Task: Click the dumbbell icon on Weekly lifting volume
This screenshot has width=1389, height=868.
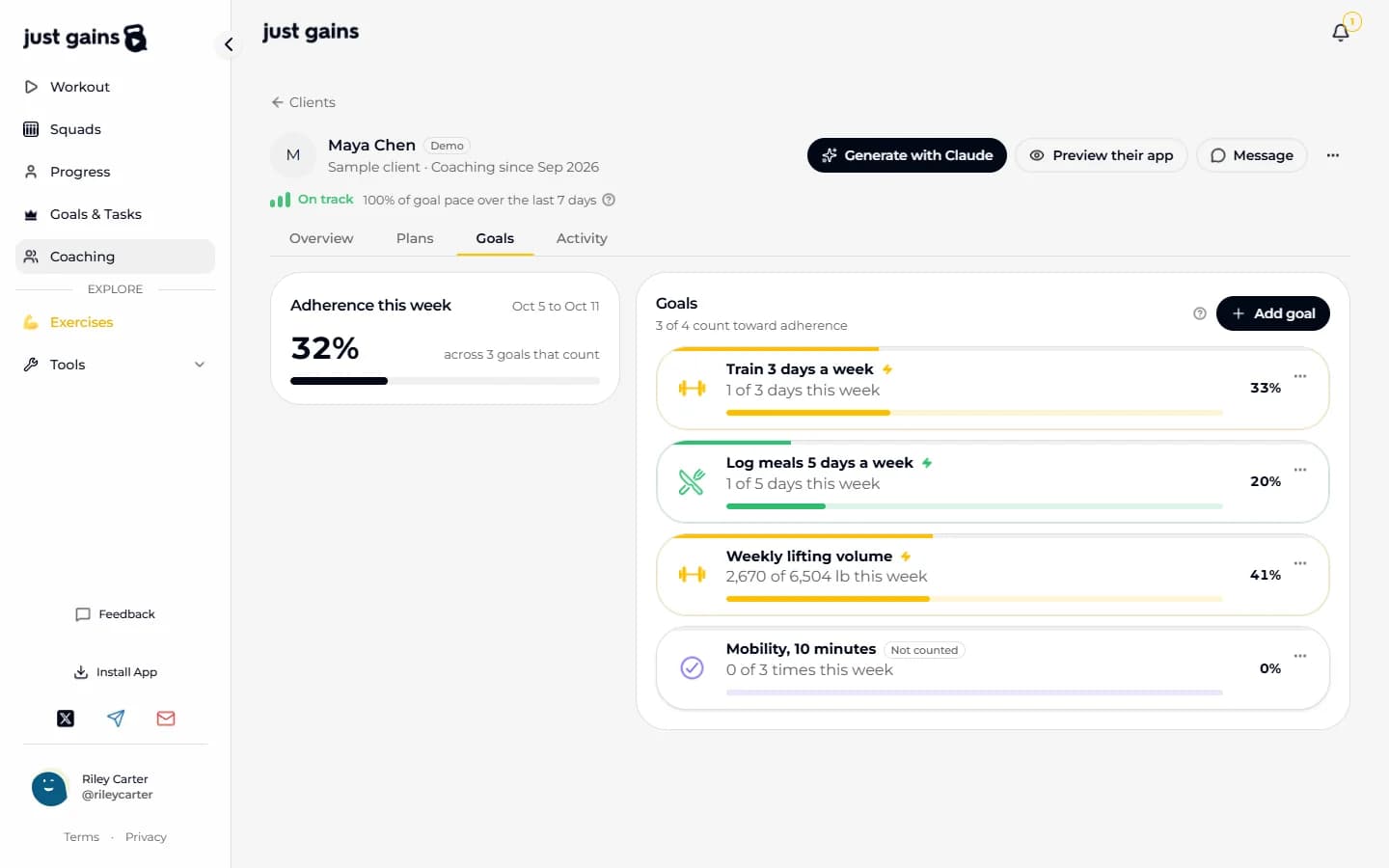Action: coord(692,575)
